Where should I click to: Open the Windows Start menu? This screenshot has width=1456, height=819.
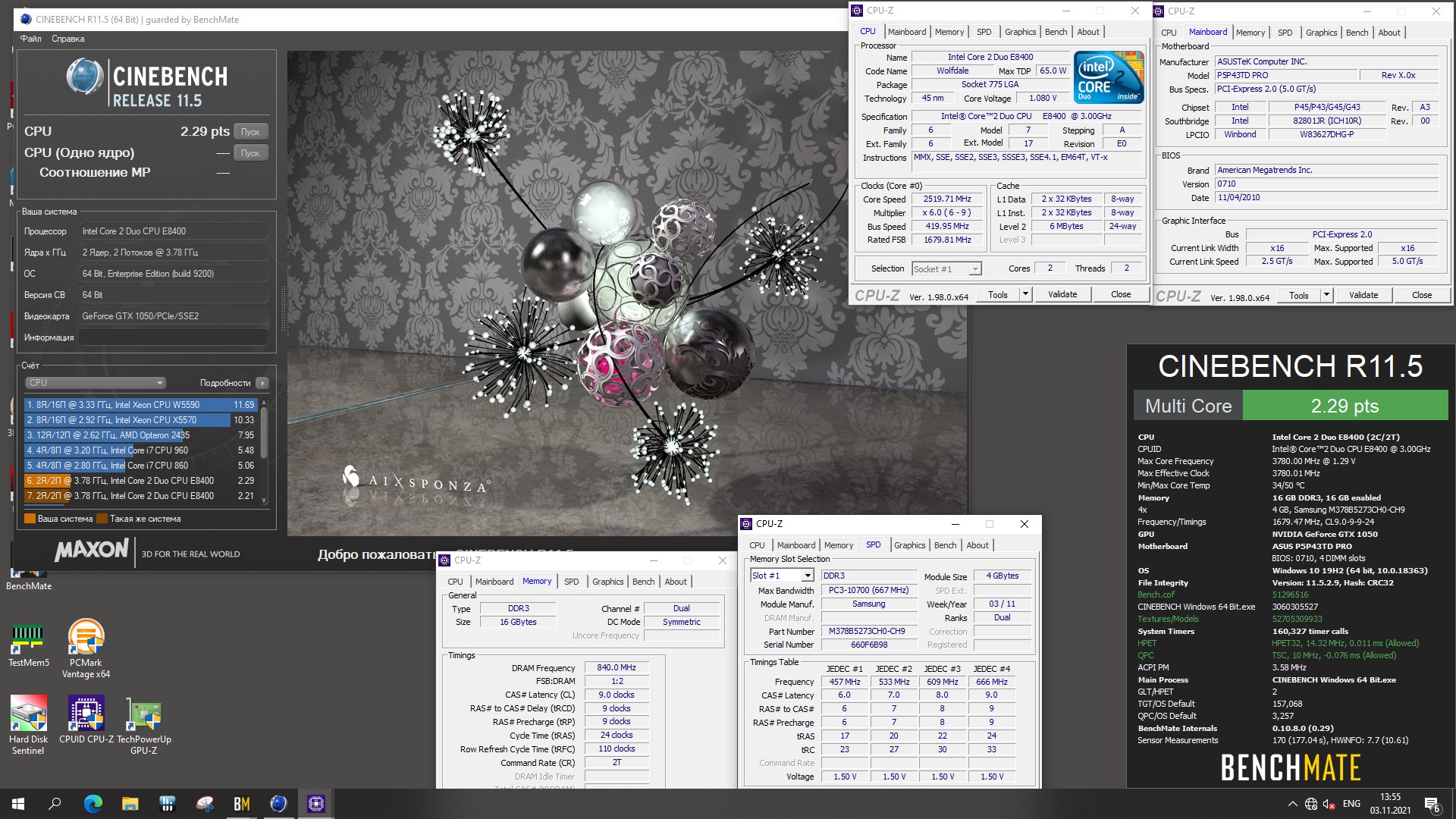click(x=18, y=804)
